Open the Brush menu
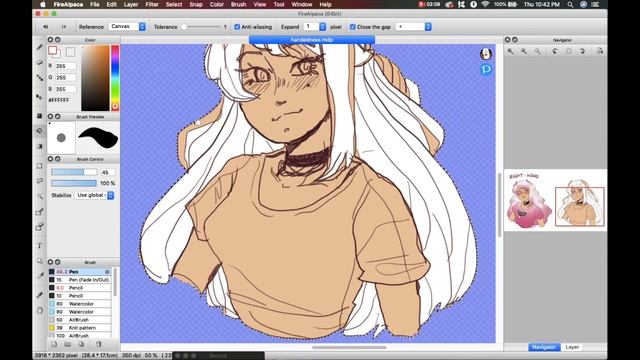Viewport: 640px width, 360px height. pos(238,4)
